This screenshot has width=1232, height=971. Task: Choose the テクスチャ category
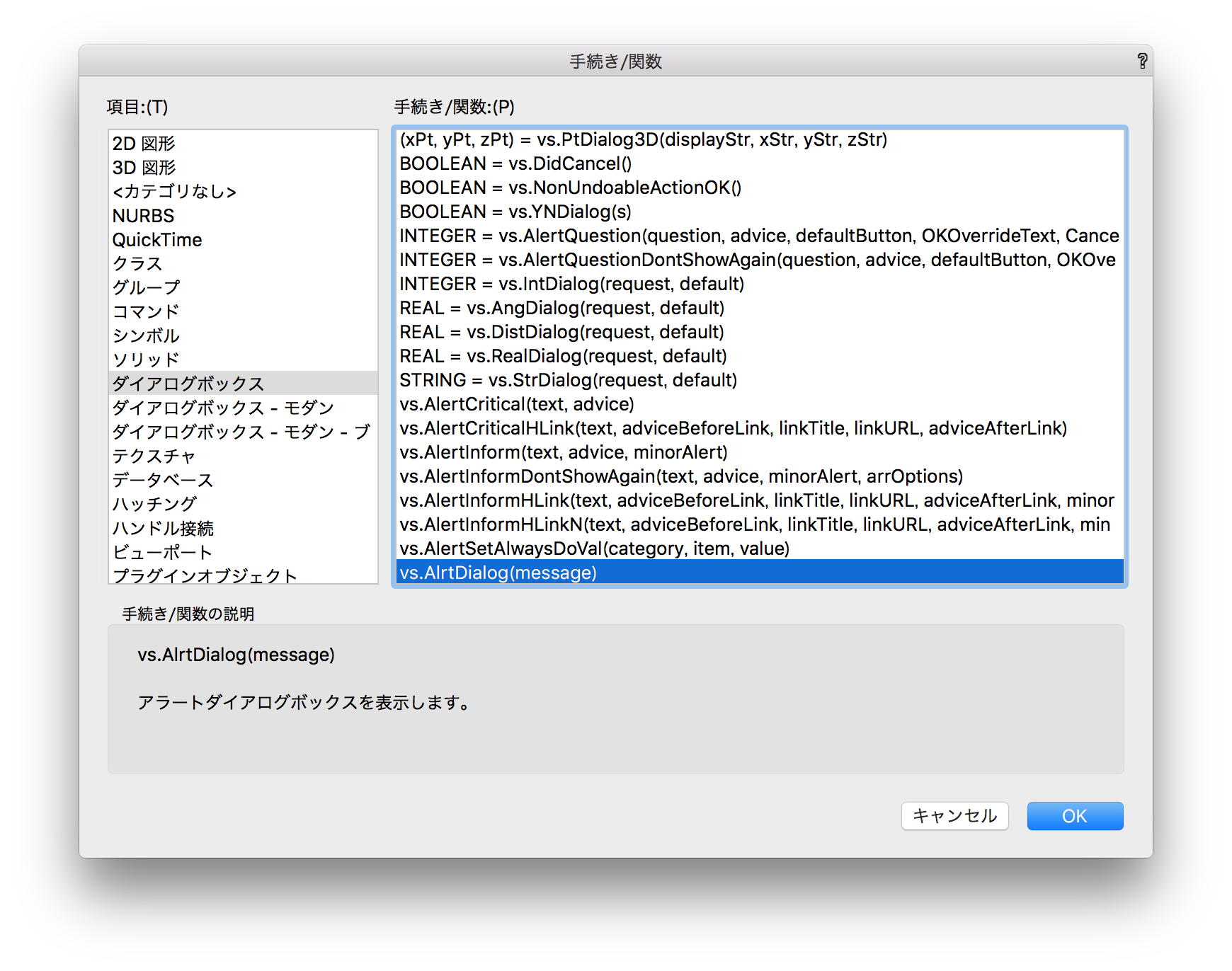[x=243, y=456]
